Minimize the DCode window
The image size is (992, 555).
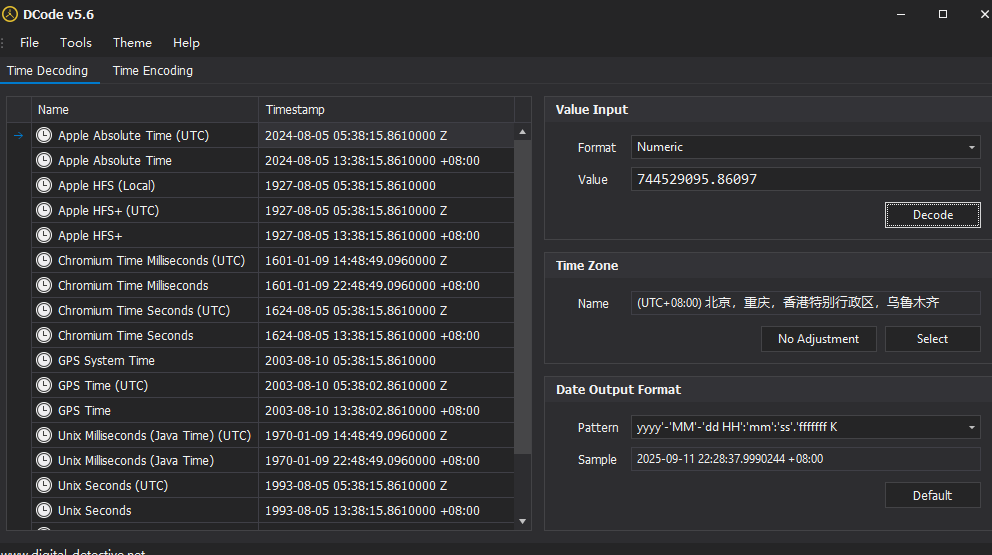click(x=901, y=14)
